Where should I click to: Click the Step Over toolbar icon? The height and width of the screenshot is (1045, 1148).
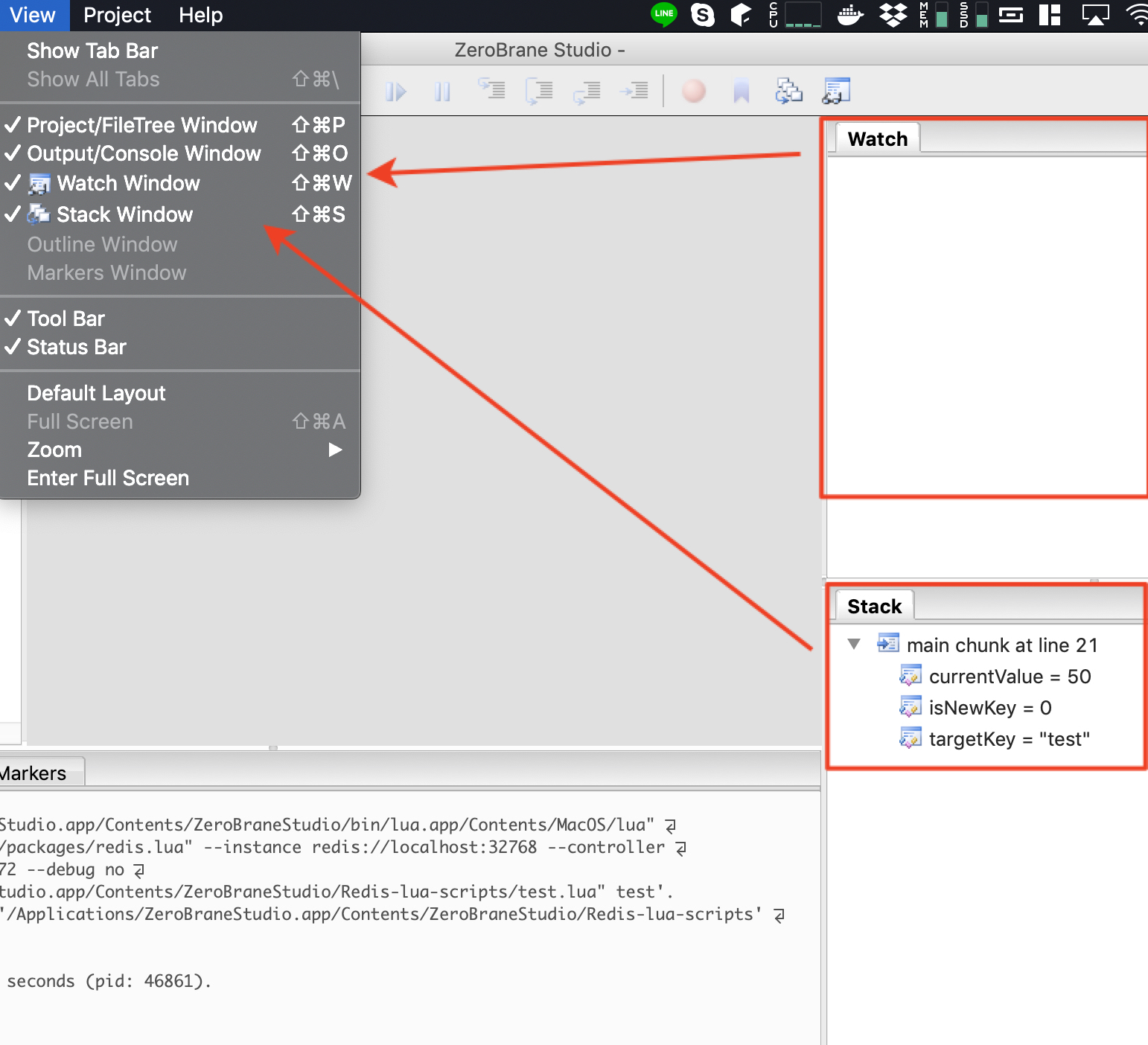click(539, 92)
